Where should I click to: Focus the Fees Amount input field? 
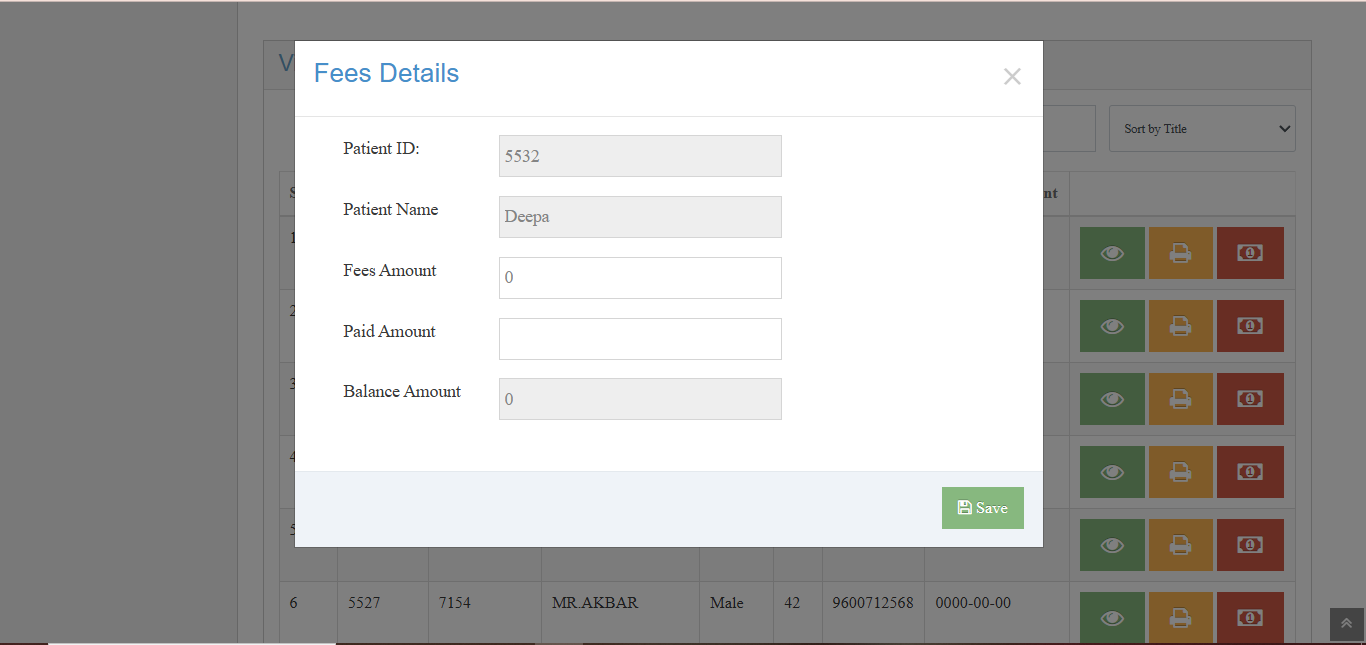click(640, 278)
